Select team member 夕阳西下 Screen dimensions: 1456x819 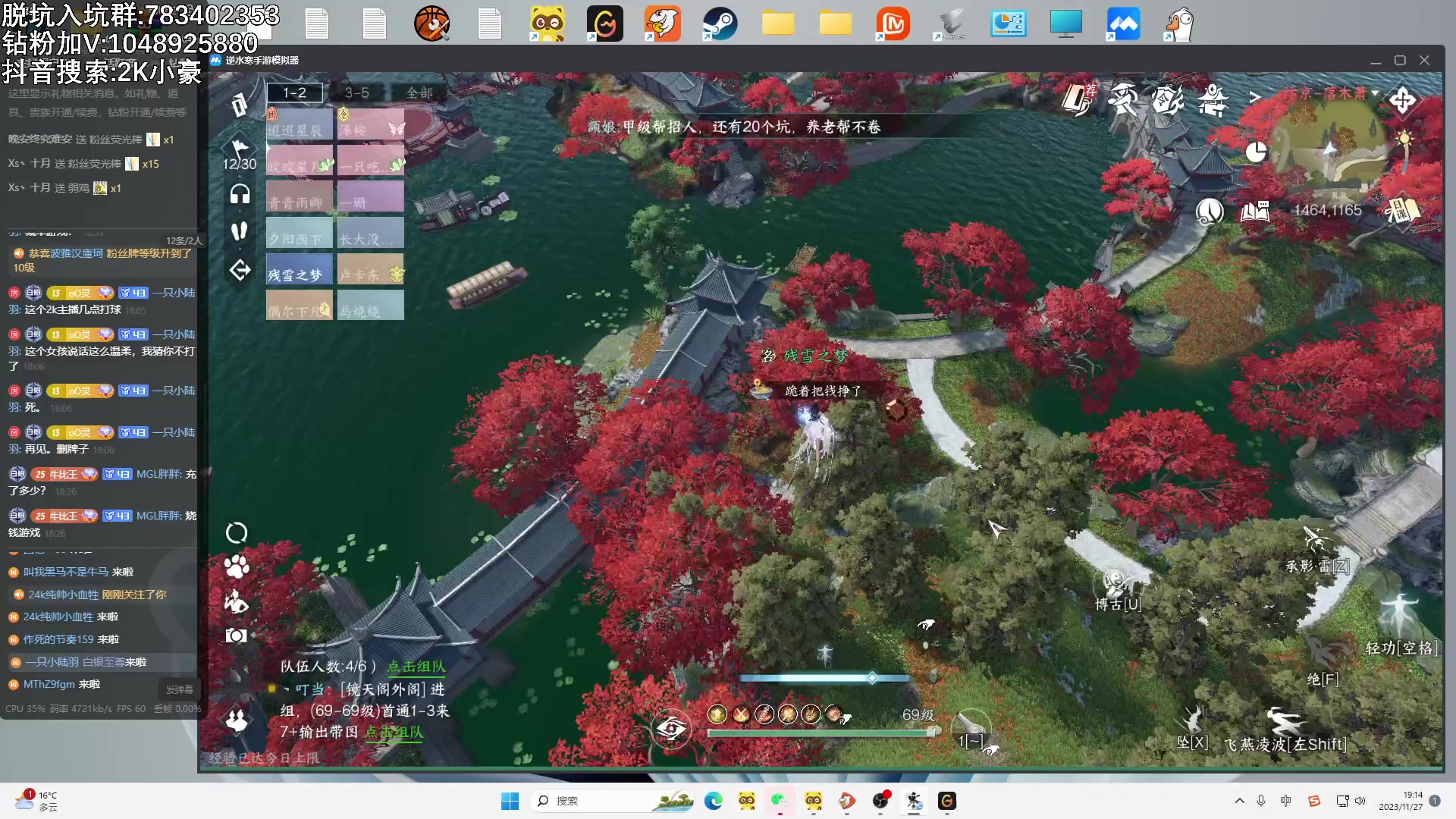[x=300, y=233]
